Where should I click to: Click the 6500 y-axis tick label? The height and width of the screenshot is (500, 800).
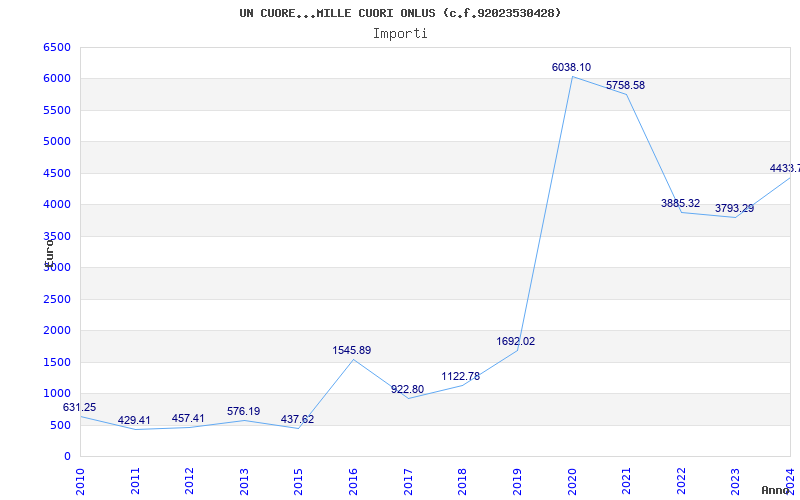(57, 47)
